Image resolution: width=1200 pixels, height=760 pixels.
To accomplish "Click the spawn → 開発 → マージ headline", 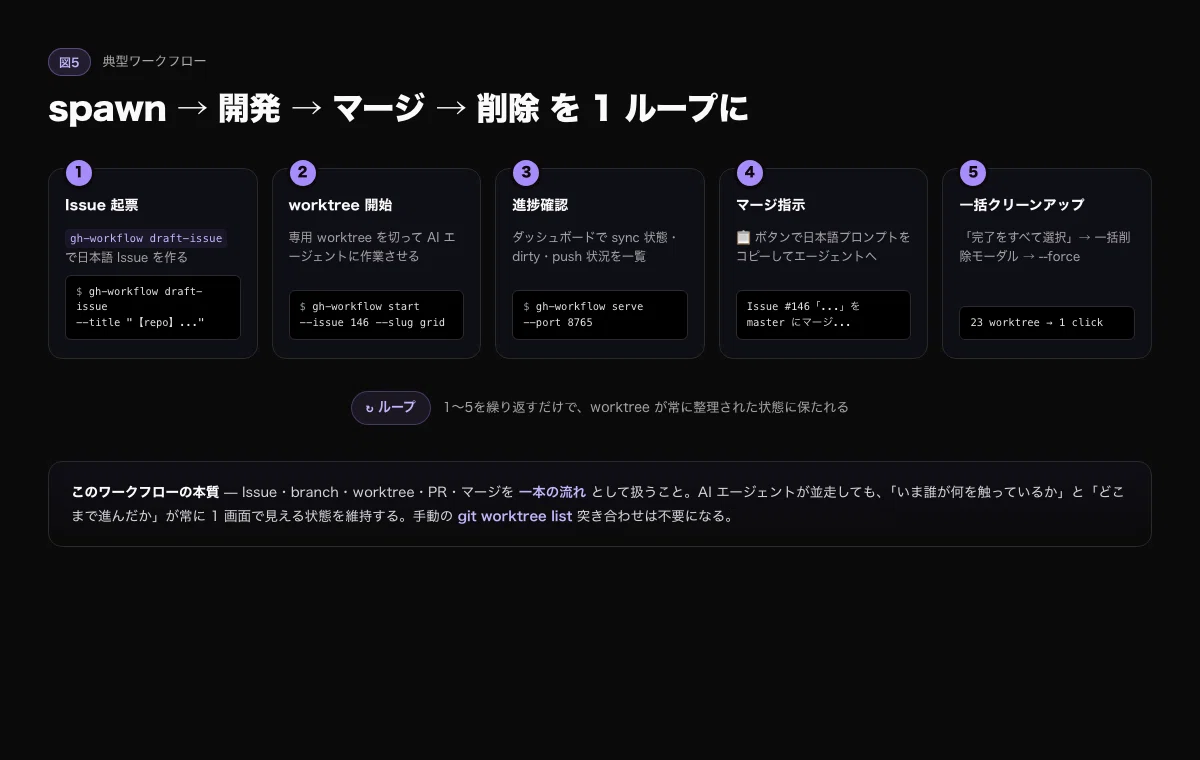I will coord(398,108).
